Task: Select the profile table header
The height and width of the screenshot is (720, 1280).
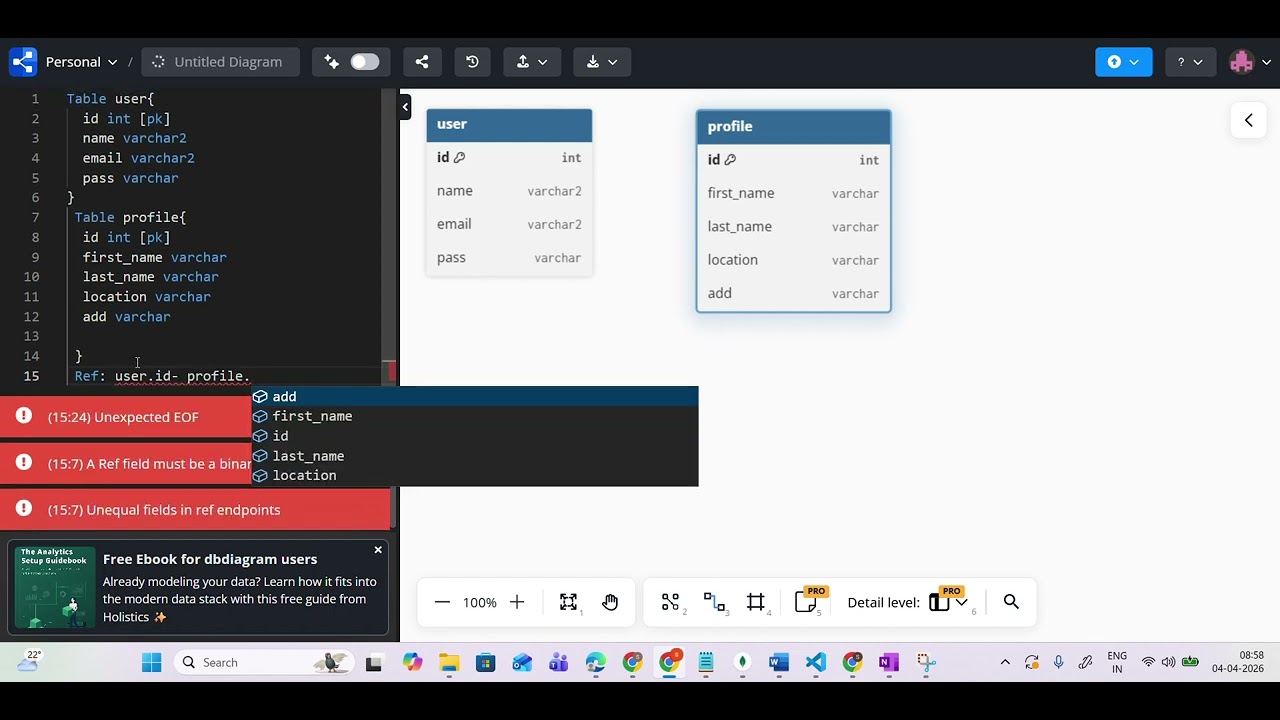Action: coord(793,127)
